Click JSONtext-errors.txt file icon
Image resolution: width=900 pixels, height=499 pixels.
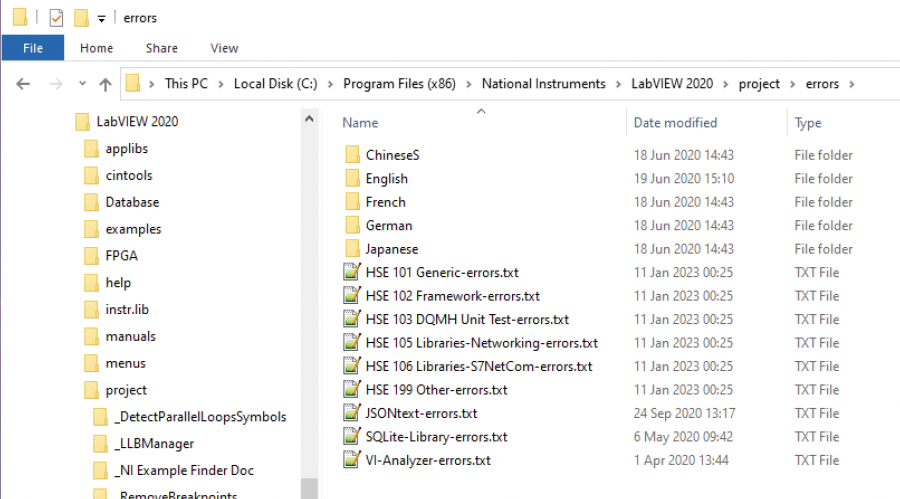pos(352,413)
